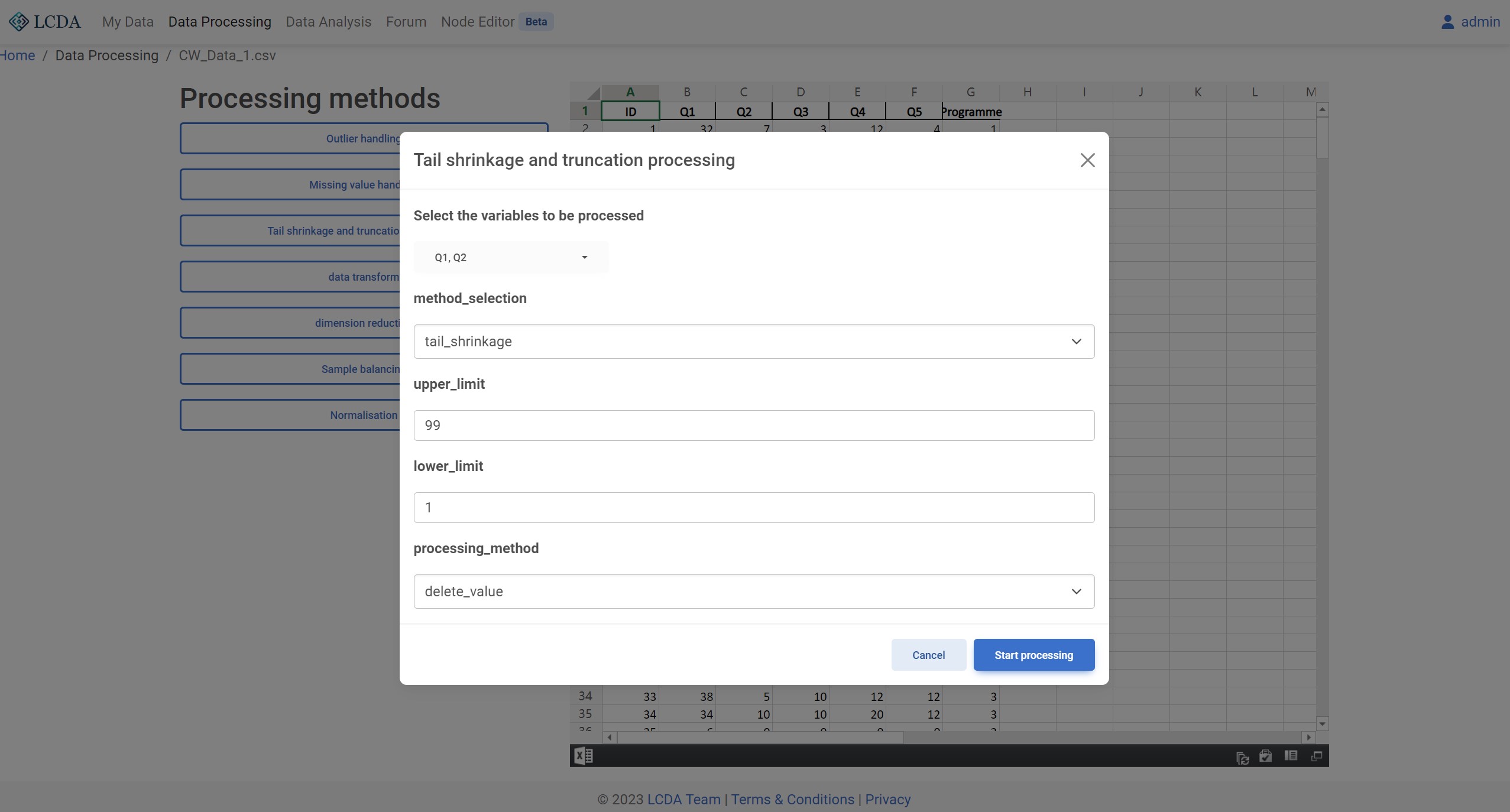Open the processing_method delete_value dropdown
This screenshot has width=1510, height=812.
[754, 592]
